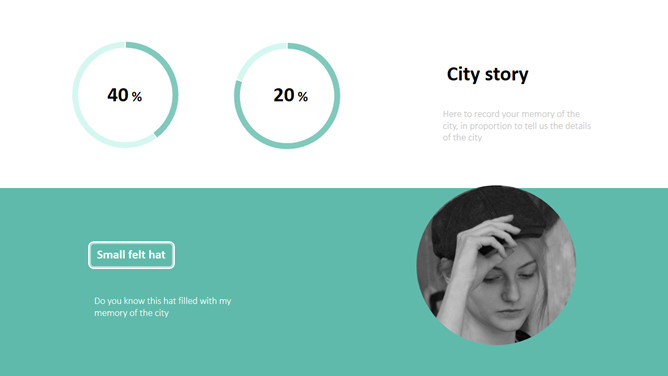The image size is (668, 376).
Task: Select the percent sign beside 40
Action: click(137, 97)
